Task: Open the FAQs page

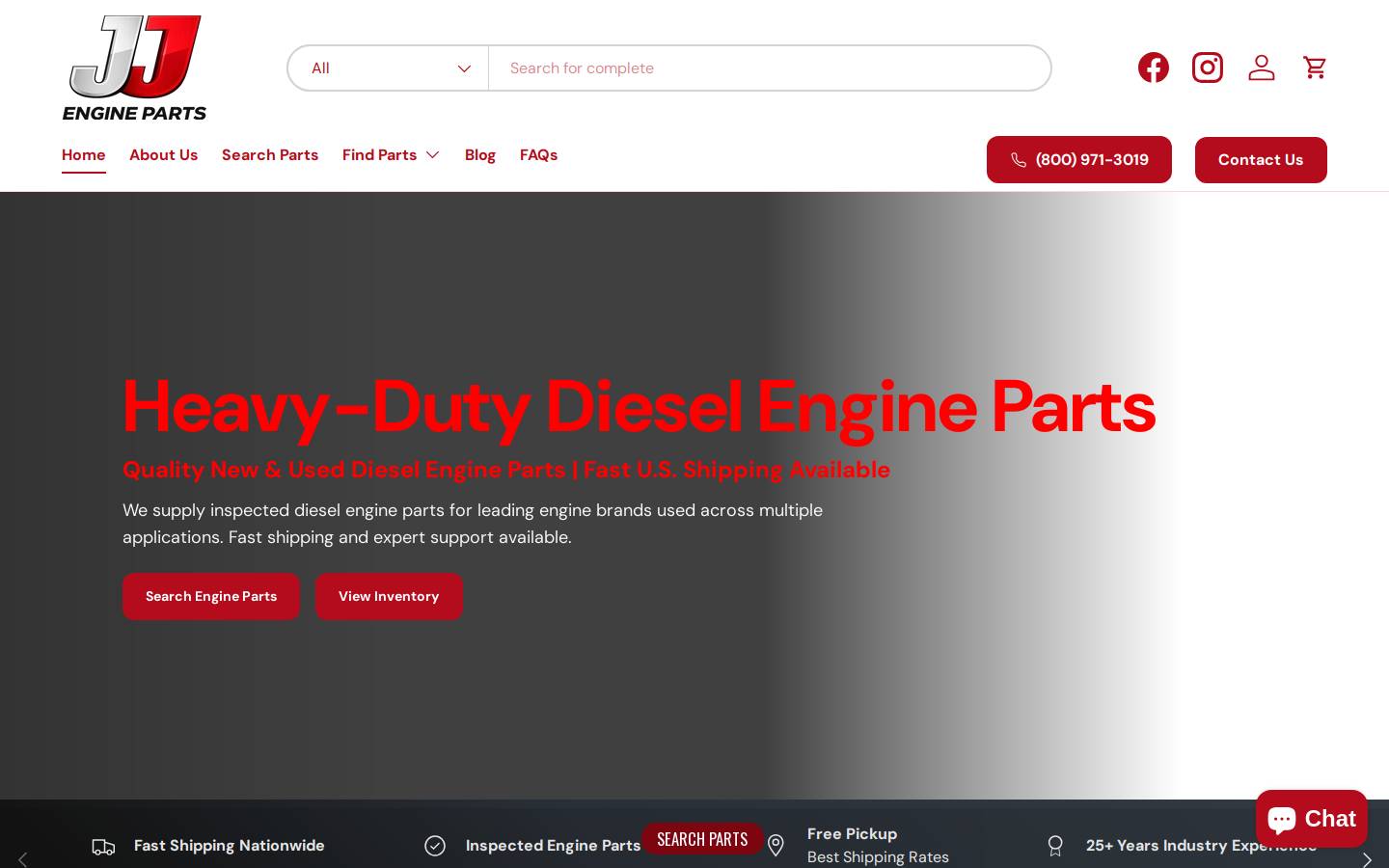Action: (x=538, y=155)
